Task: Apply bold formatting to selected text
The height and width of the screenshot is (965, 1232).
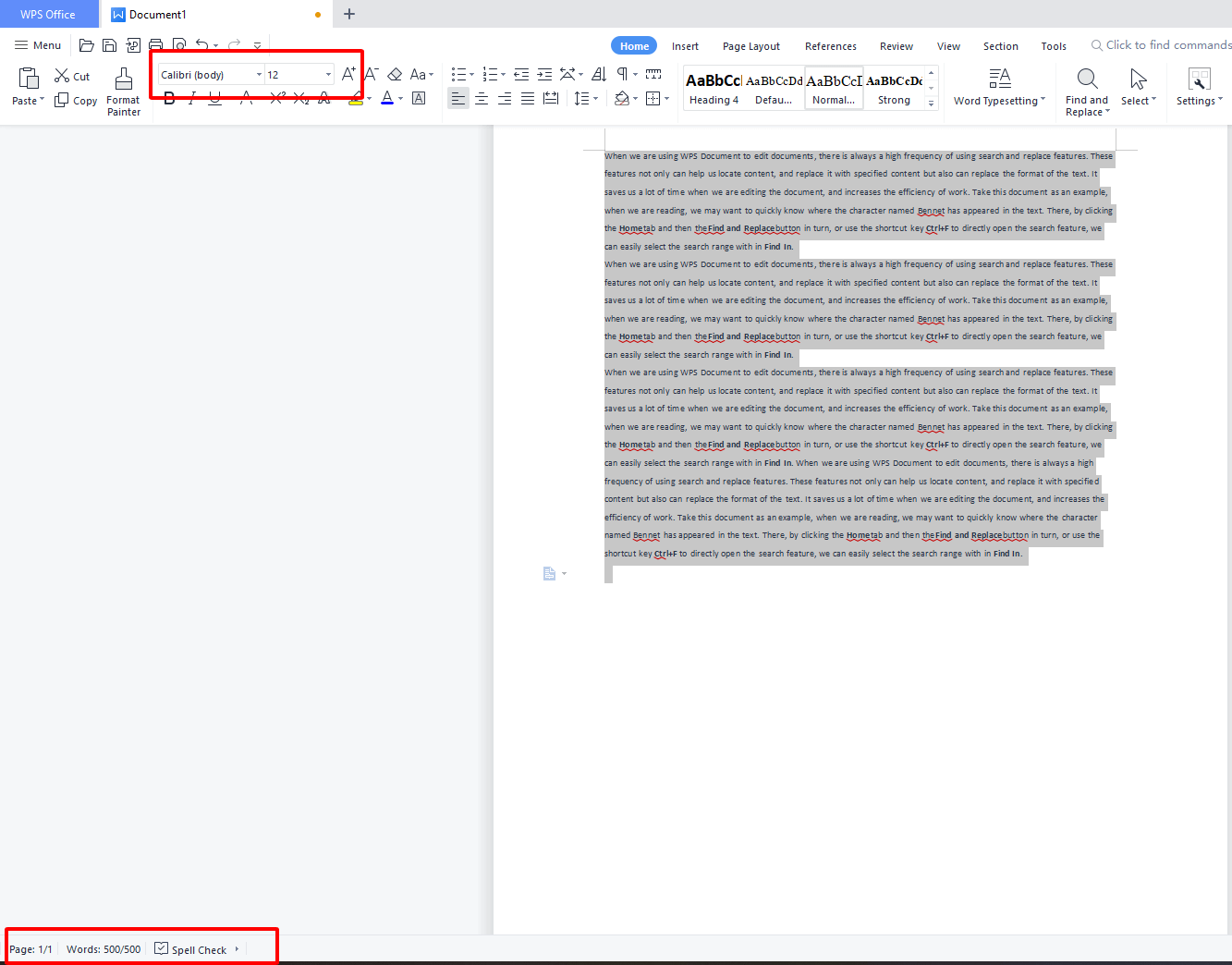Action: point(169,98)
